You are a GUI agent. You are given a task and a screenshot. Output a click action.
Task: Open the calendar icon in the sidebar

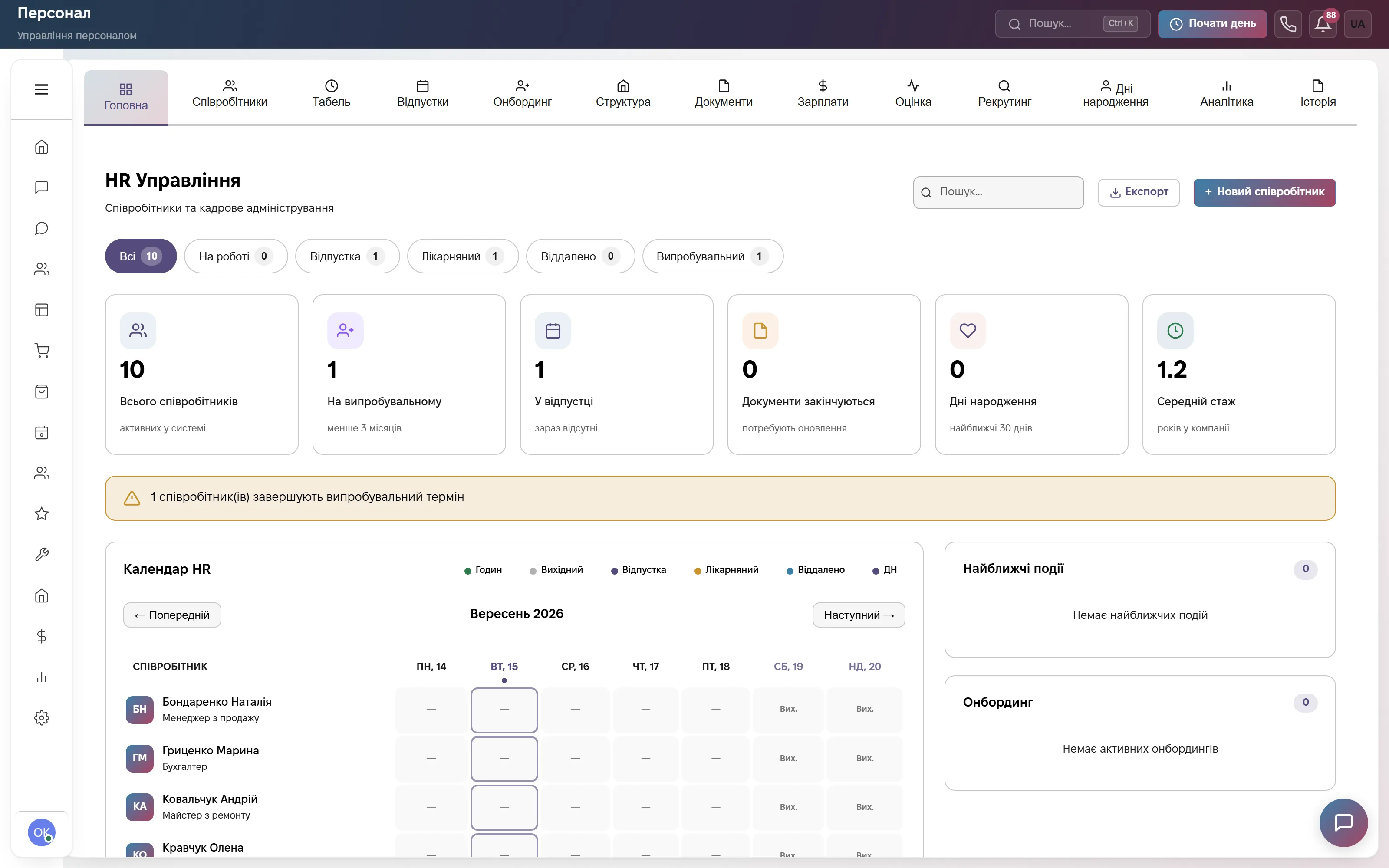coord(41,432)
